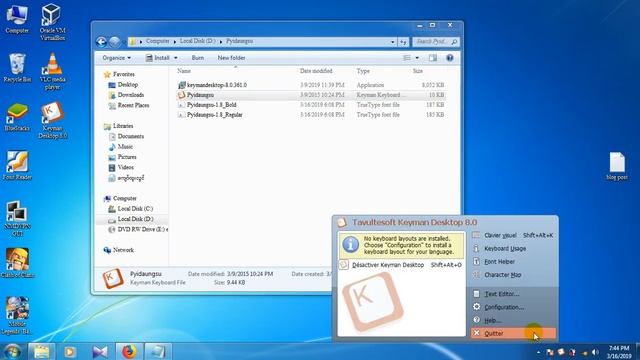Screen dimensions: 640x360
Task: Choose Clavier visuel in Keyman menu
Action: (x=513, y=236)
